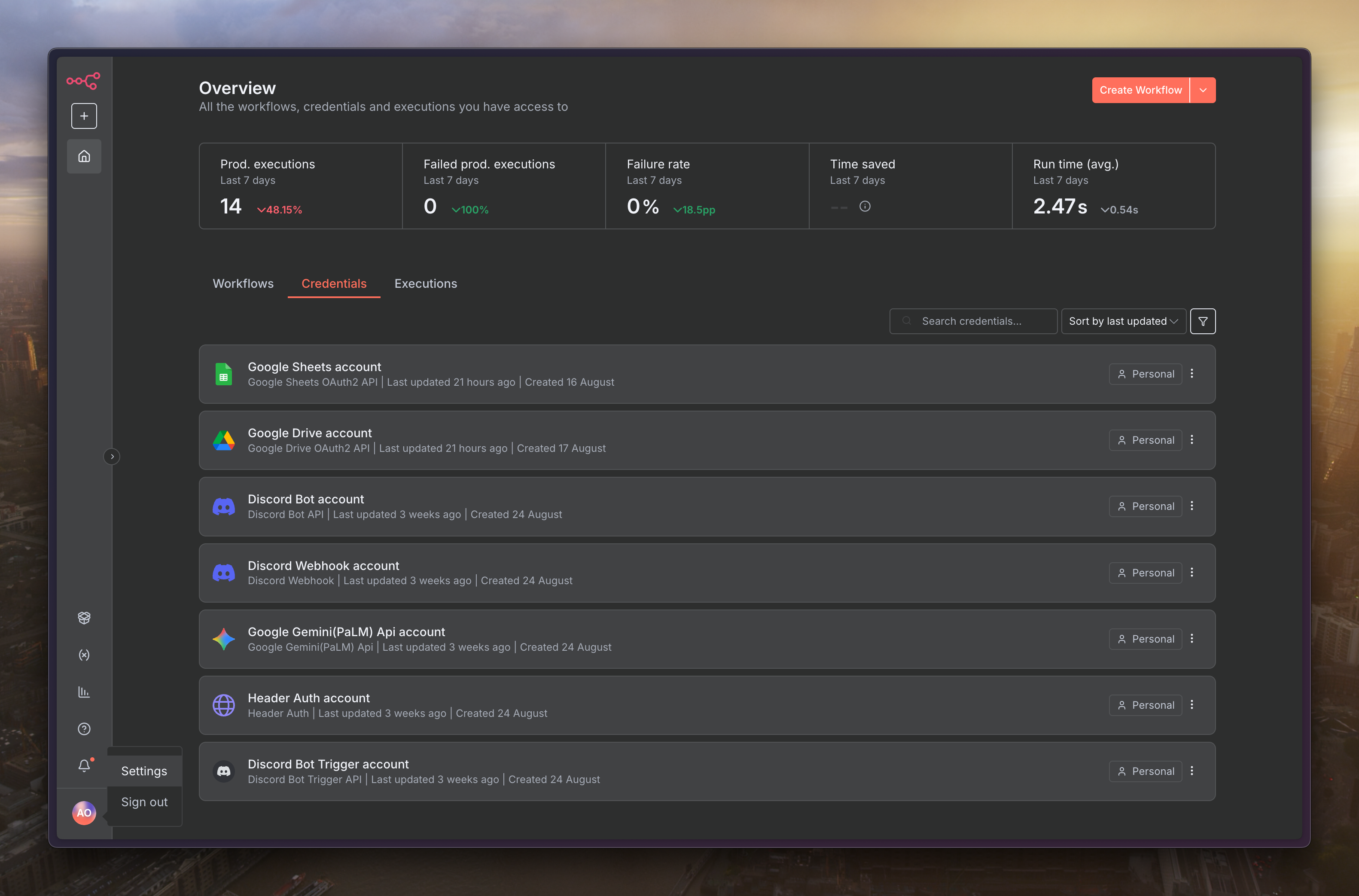This screenshot has width=1359, height=896.
Task: Select Sign out from the user menu
Action: [144, 802]
